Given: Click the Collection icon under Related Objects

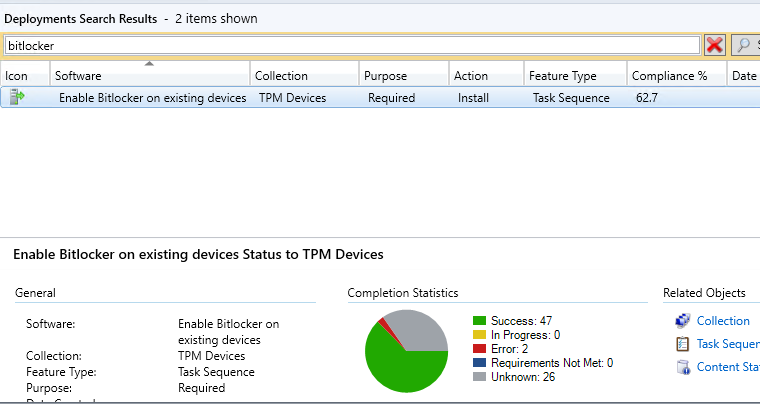Looking at the screenshot, I should (x=683, y=321).
